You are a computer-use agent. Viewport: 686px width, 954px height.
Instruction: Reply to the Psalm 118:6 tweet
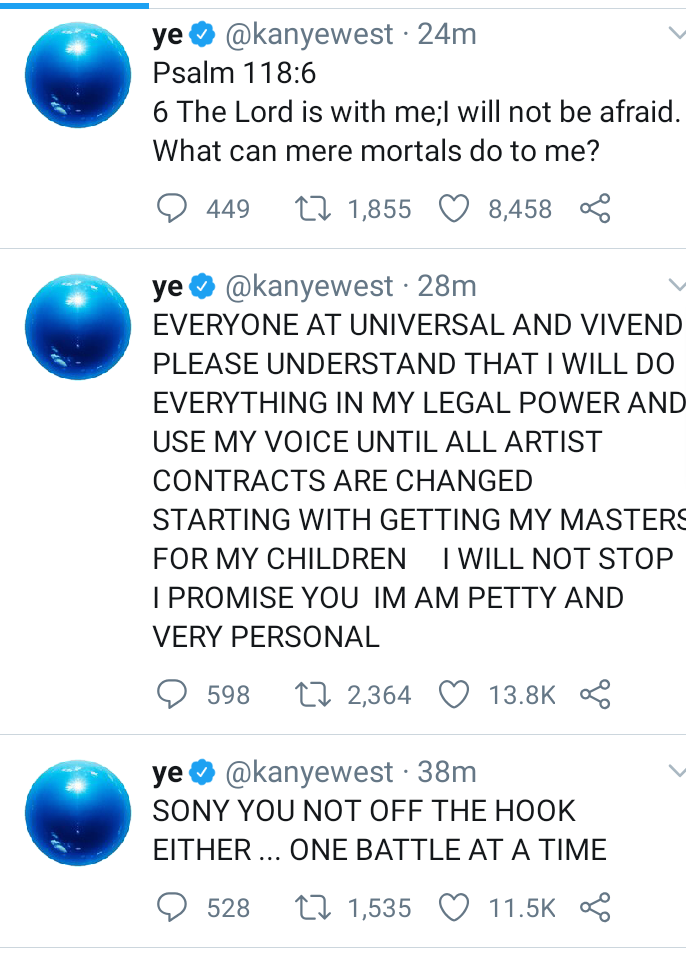173,208
